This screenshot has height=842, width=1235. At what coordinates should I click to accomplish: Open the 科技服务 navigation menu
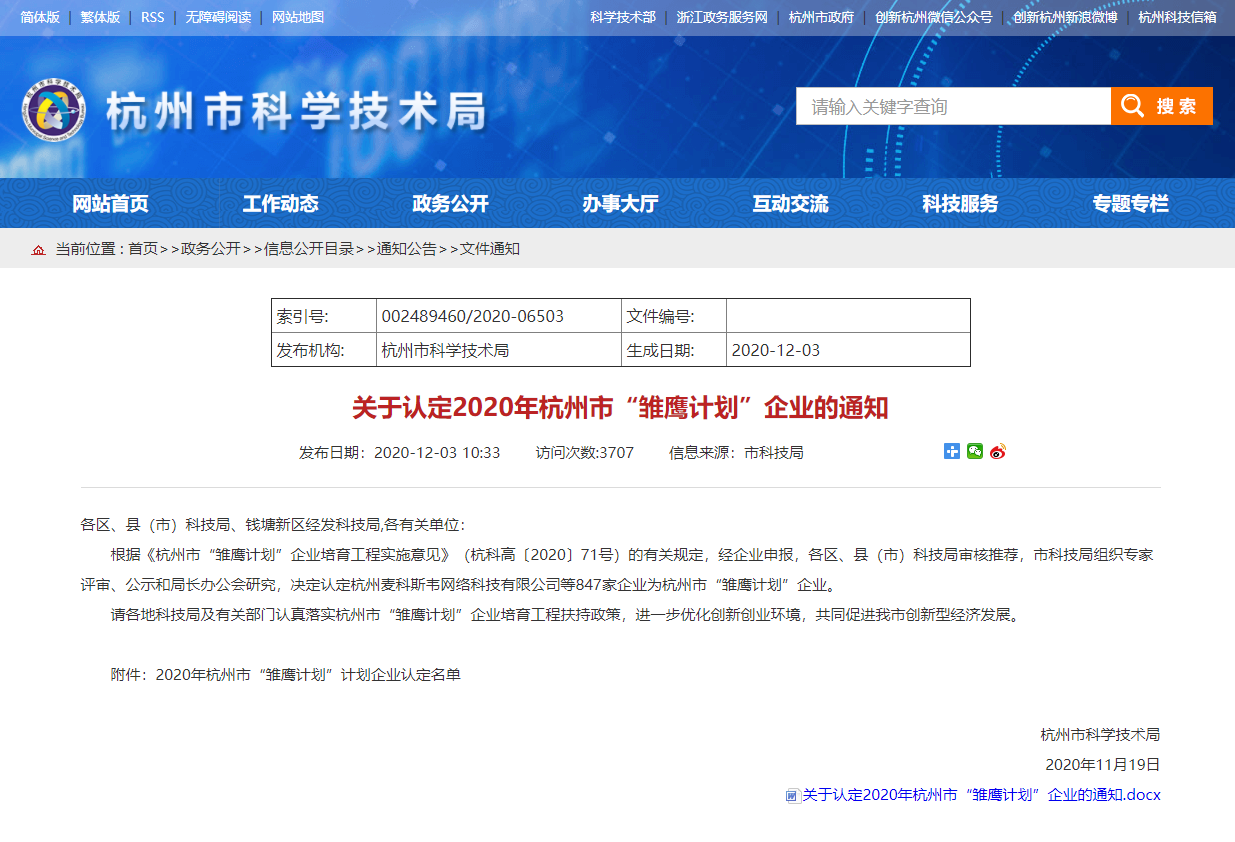pos(960,204)
